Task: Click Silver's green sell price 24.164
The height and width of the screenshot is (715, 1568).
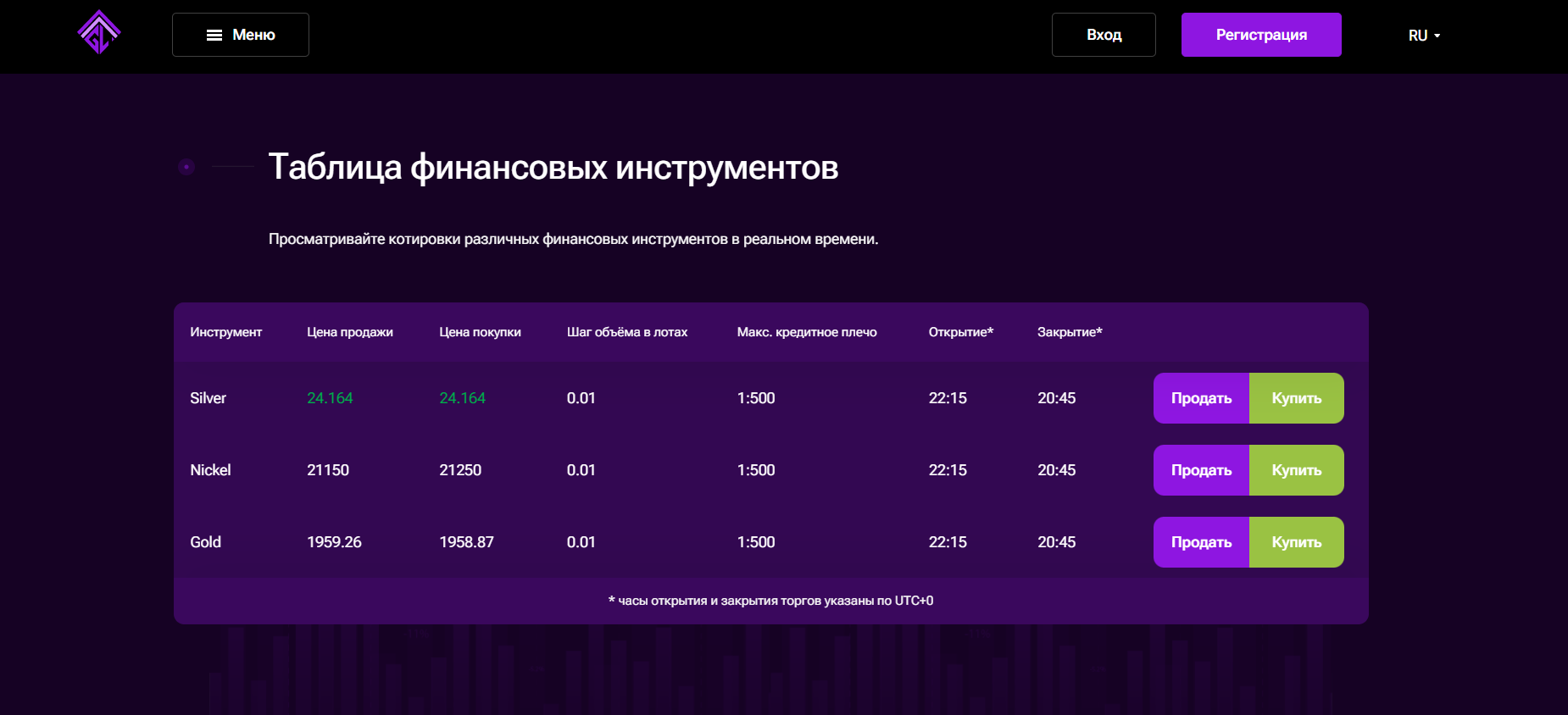Action: (330, 398)
